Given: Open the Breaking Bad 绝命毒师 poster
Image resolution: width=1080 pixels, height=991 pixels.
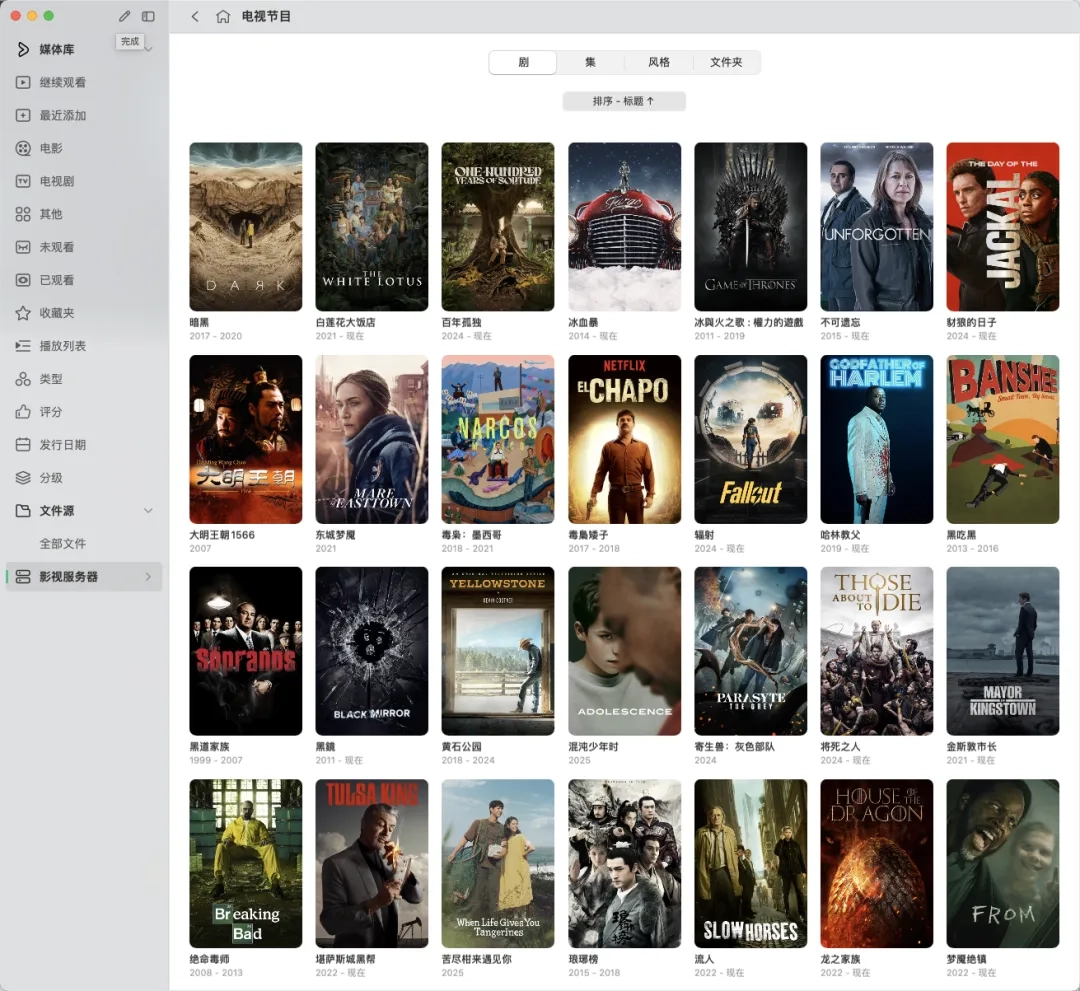Looking at the screenshot, I should point(245,863).
